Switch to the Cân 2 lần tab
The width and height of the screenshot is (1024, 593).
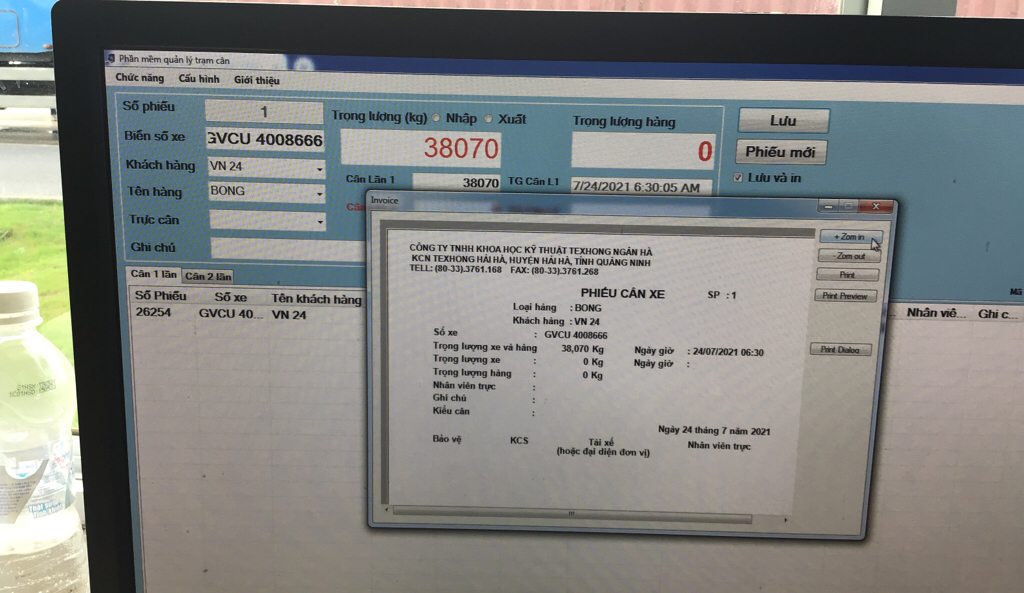pos(208,276)
